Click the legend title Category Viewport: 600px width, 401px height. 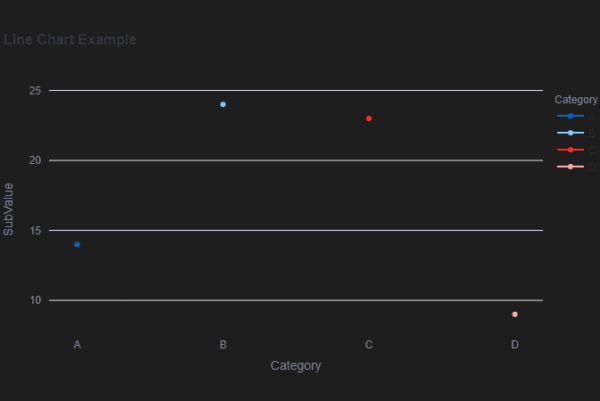click(576, 100)
